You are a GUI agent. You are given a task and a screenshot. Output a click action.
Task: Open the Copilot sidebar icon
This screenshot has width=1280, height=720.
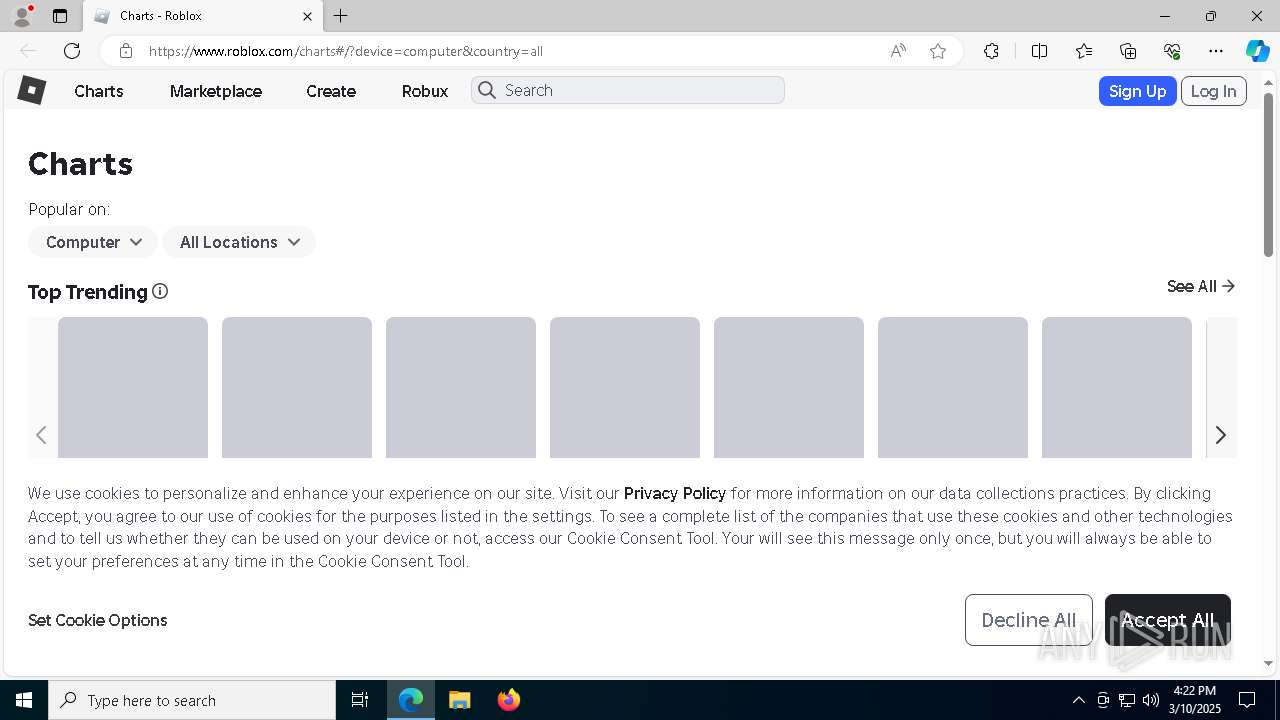(1257, 51)
